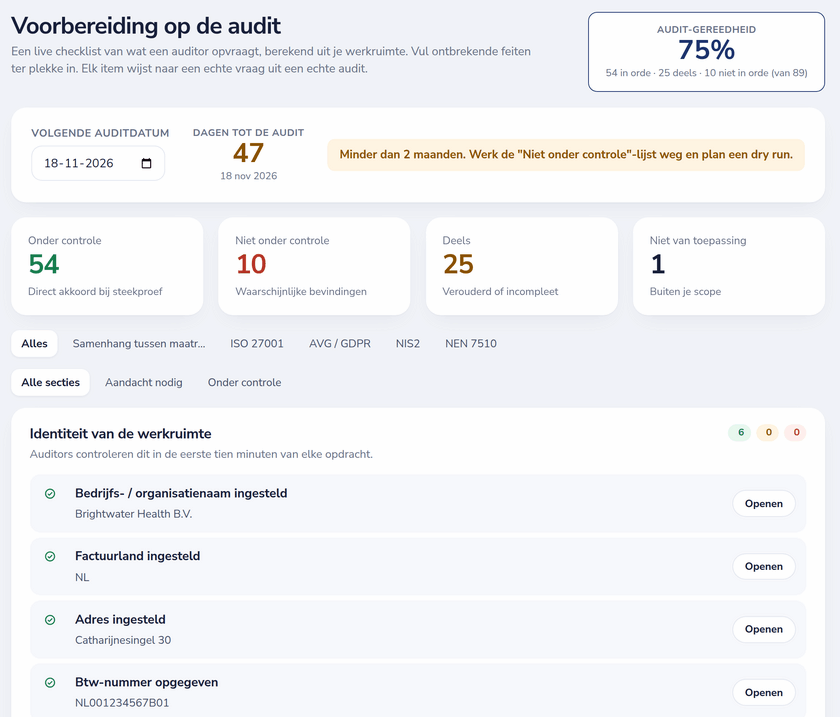Click the 47 days until audit counter
The image size is (840, 717).
[x=248, y=153]
